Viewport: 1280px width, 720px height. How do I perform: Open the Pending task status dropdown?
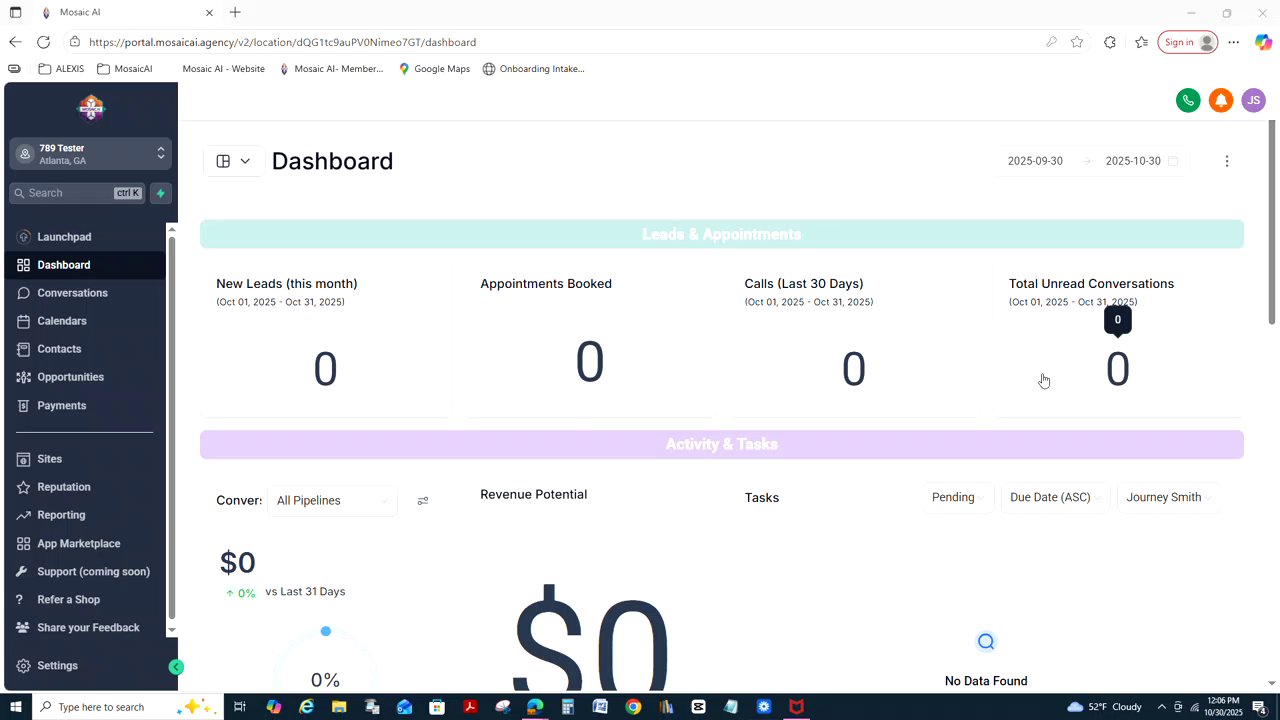(x=958, y=497)
